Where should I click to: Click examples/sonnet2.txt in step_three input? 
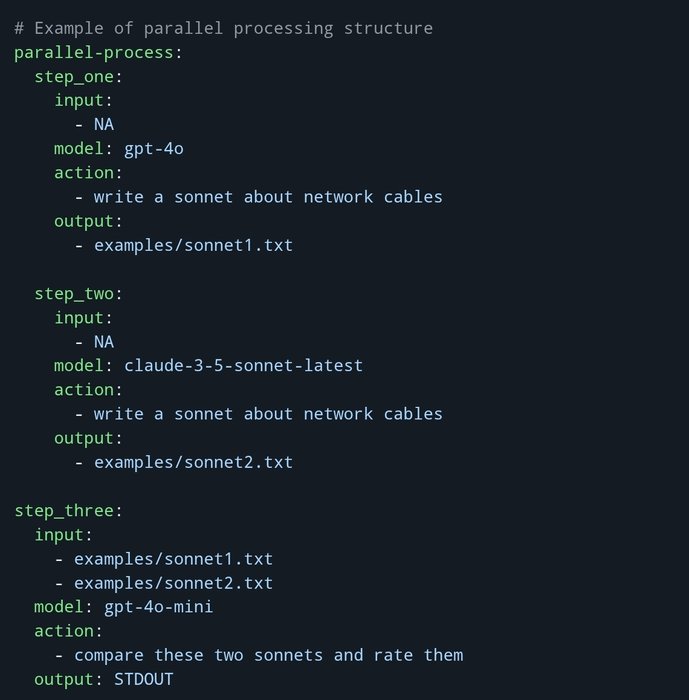tap(173, 583)
